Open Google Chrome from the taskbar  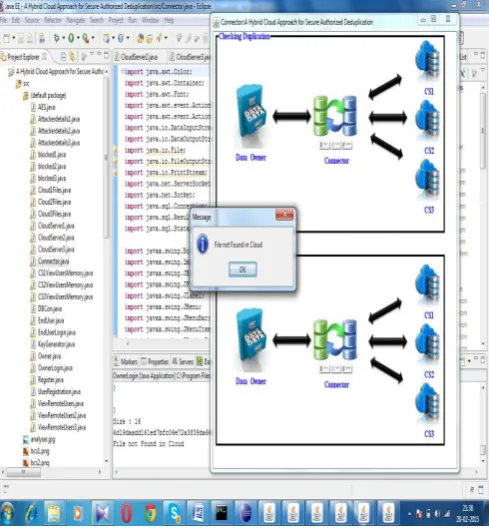coord(150,513)
